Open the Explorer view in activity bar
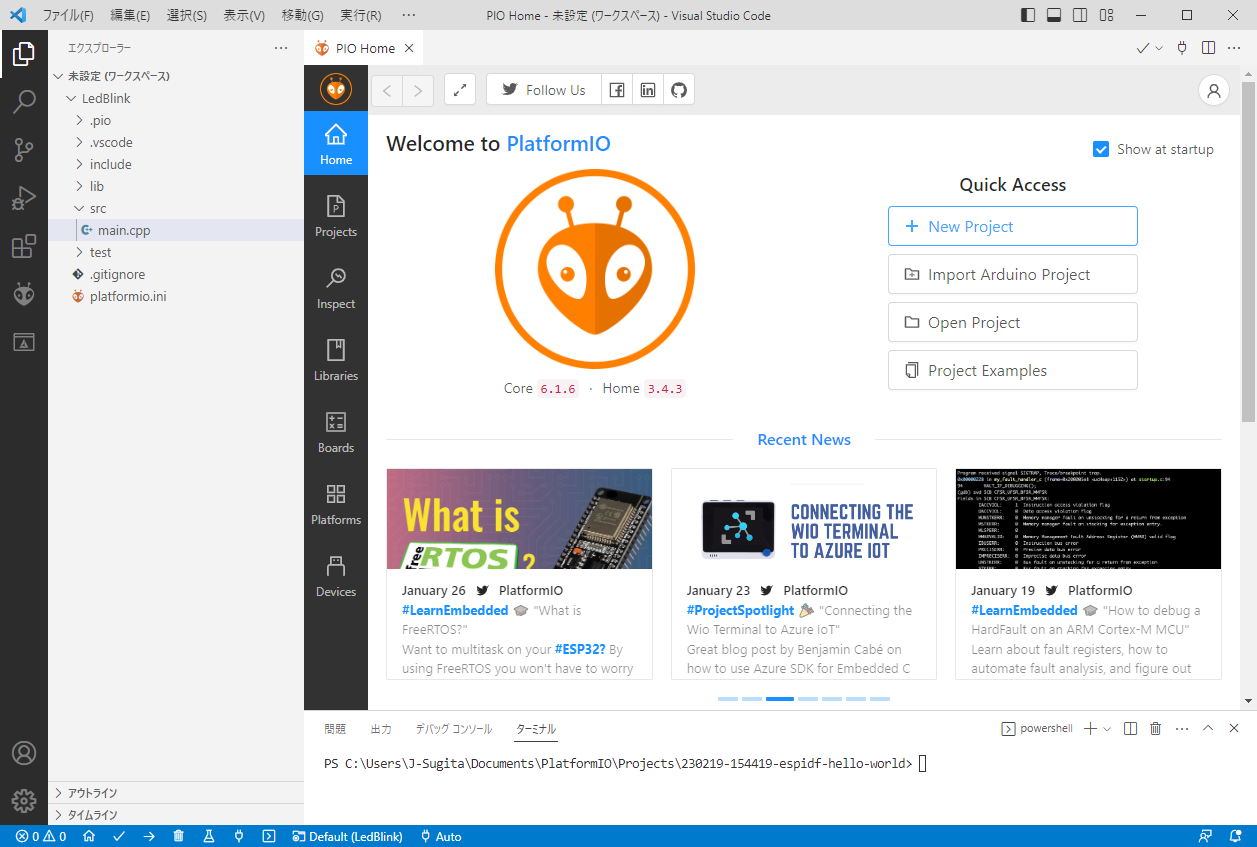The height and width of the screenshot is (847, 1257). click(x=24, y=54)
